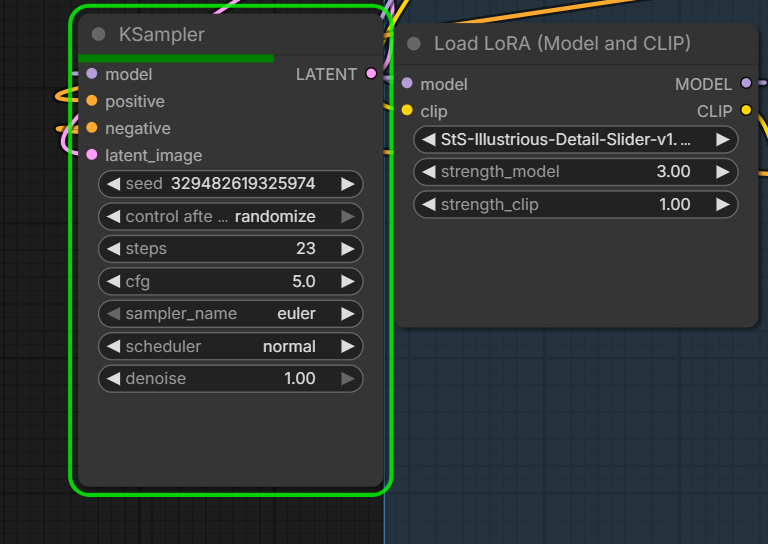The width and height of the screenshot is (768, 544).
Task: Click the latent_image input socket
Action: (x=92, y=155)
